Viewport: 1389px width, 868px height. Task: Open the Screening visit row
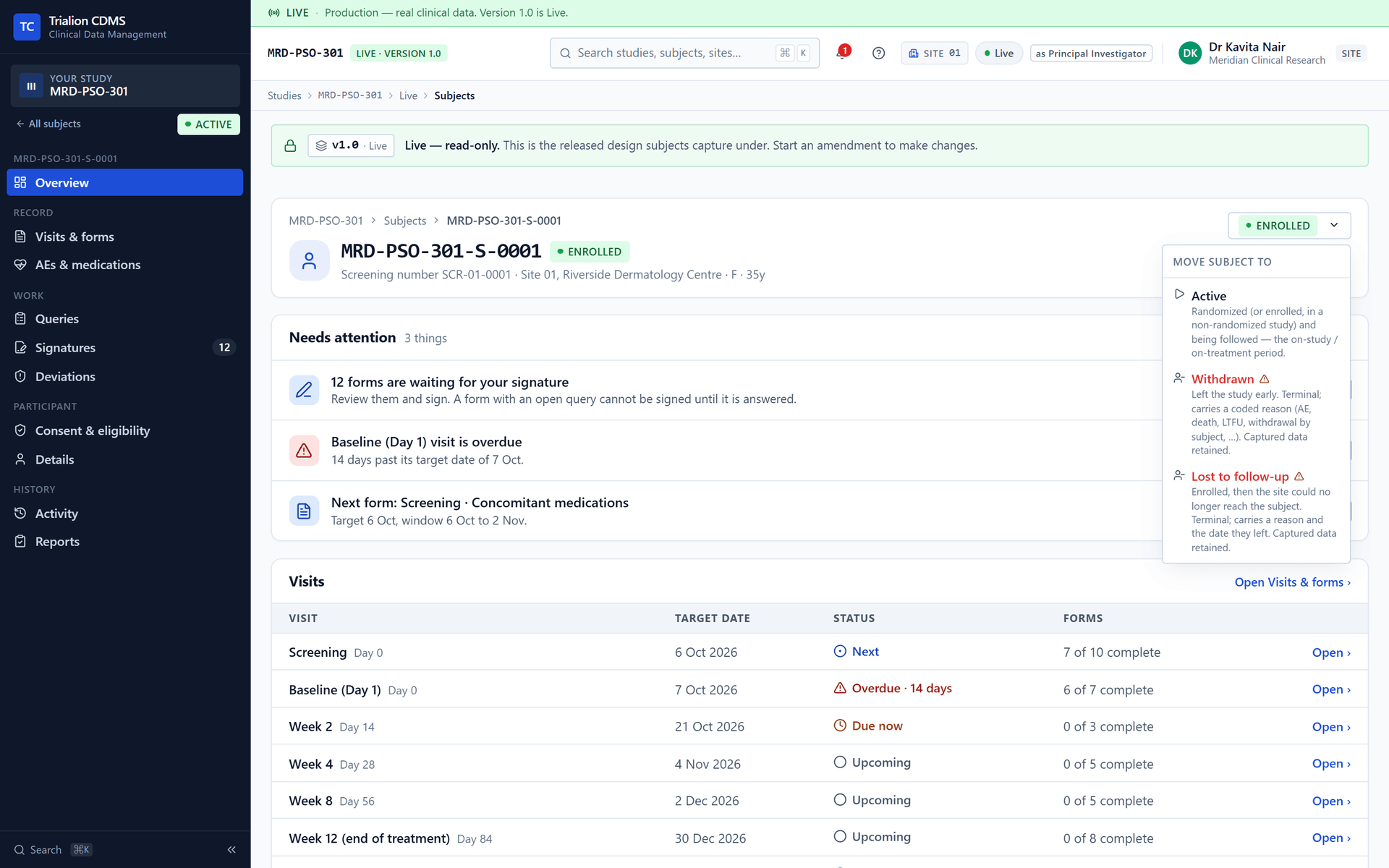point(820,652)
